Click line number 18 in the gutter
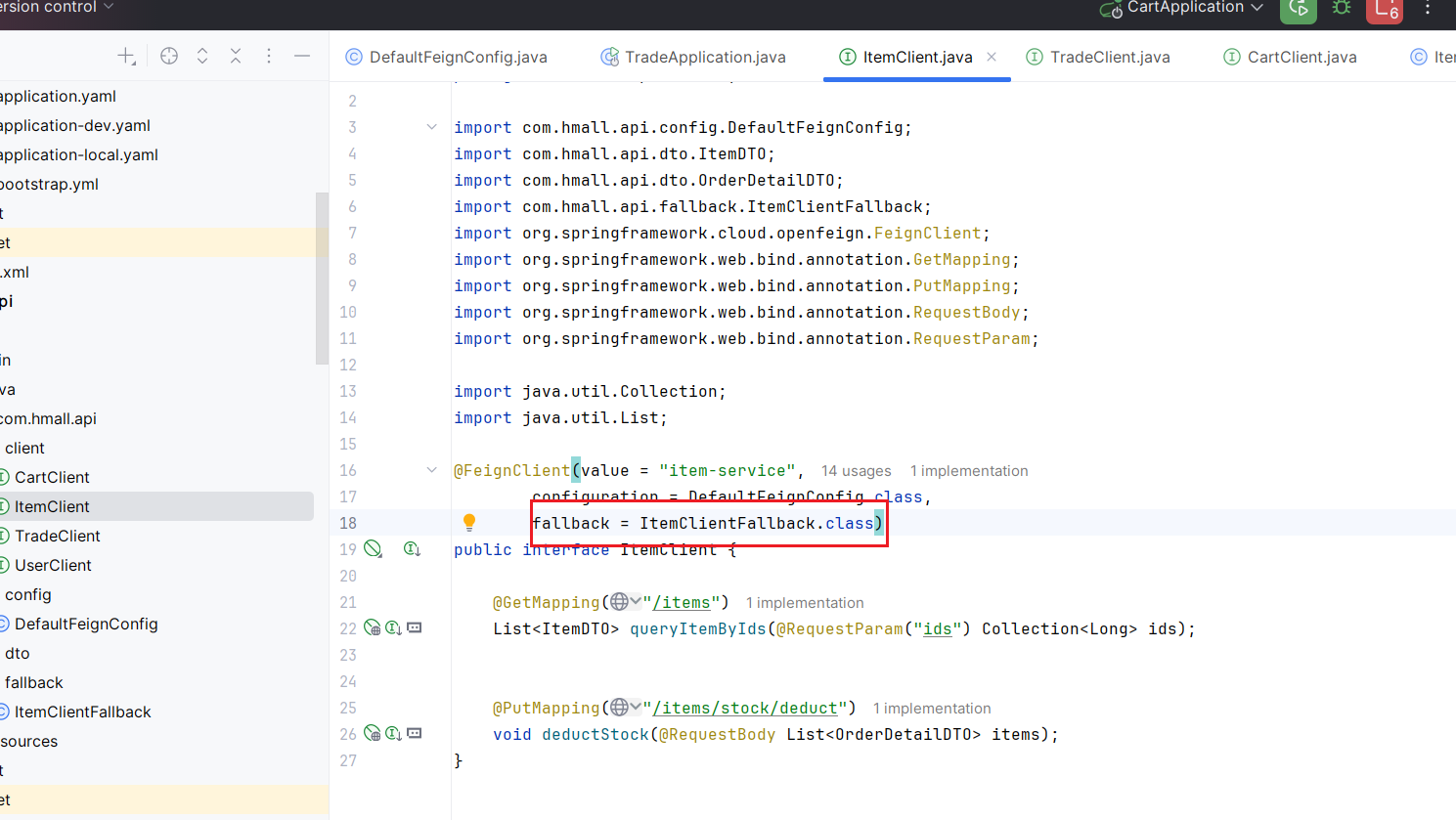The width and height of the screenshot is (1456, 820). (348, 523)
